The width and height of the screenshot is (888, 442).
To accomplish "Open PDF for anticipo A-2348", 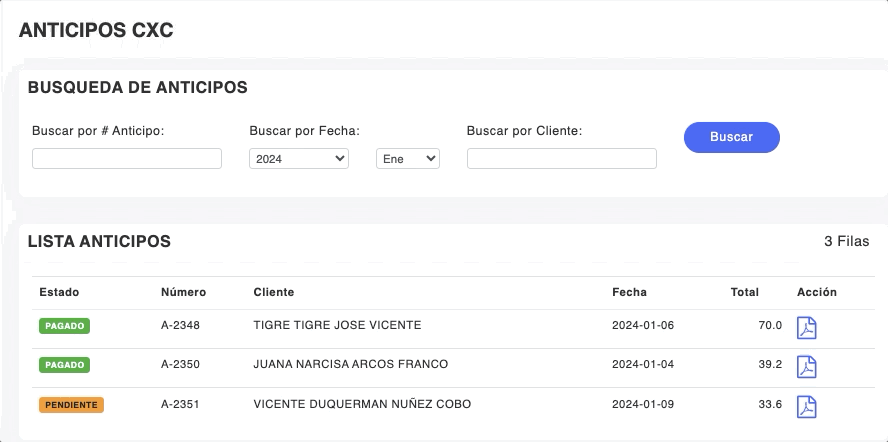I will coord(806,328).
